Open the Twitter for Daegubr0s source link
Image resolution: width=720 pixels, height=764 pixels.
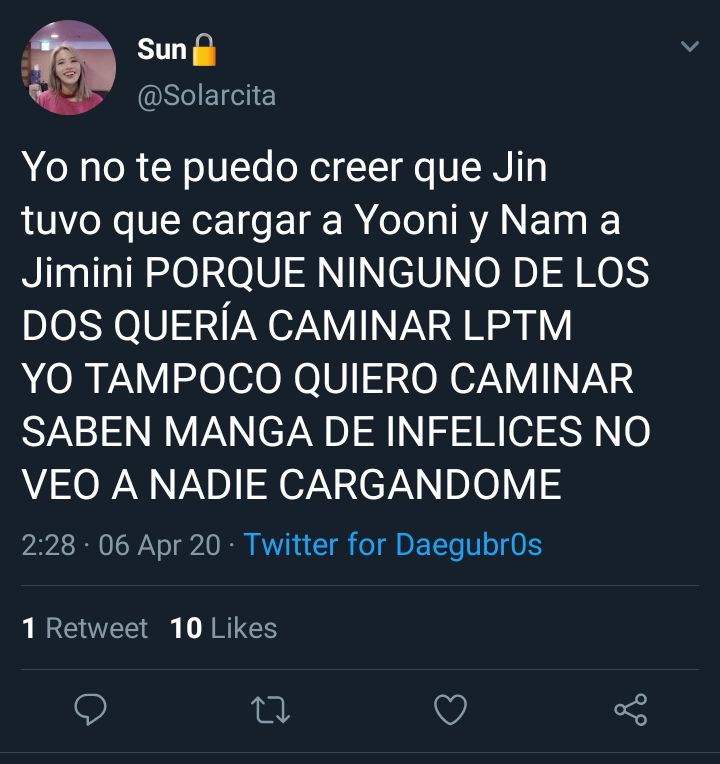point(393,544)
